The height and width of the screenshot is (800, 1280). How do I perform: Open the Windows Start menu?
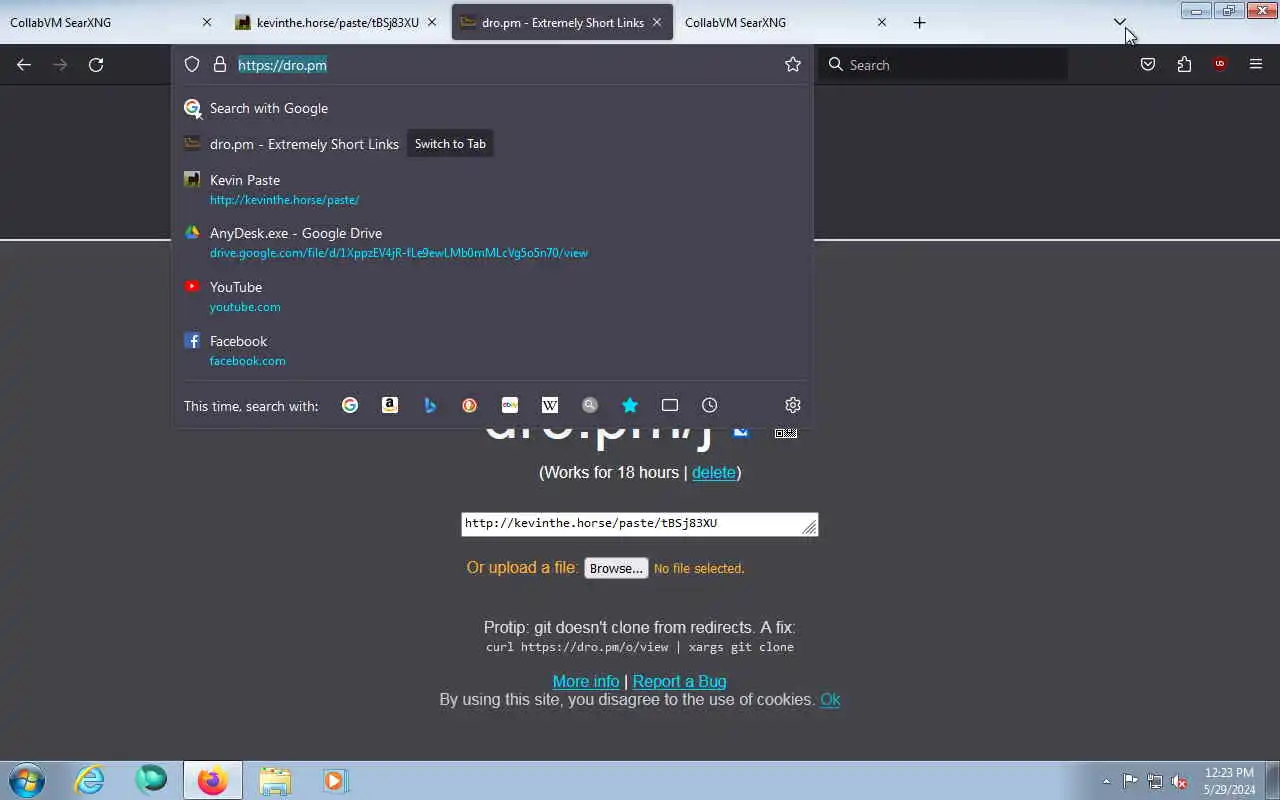(x=26, y=780)
